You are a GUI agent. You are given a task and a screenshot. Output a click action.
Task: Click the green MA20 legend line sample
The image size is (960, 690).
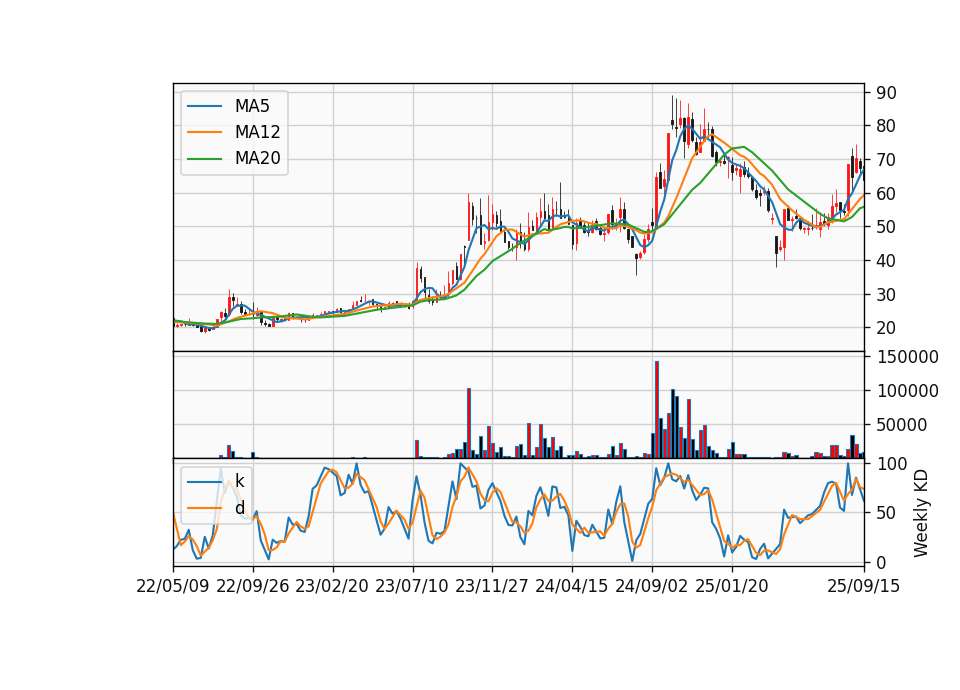pos(204,159)
